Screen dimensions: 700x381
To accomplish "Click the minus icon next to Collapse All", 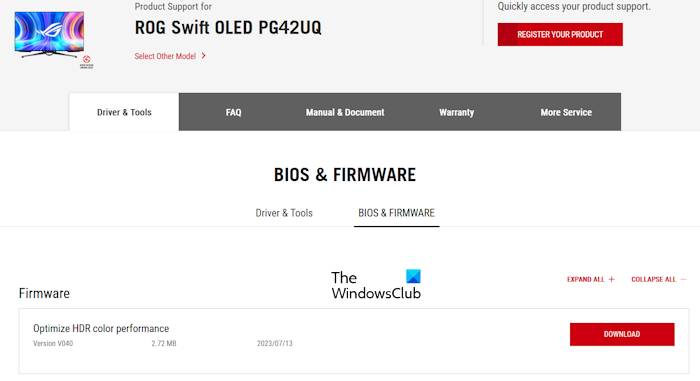I will point(683,279).
